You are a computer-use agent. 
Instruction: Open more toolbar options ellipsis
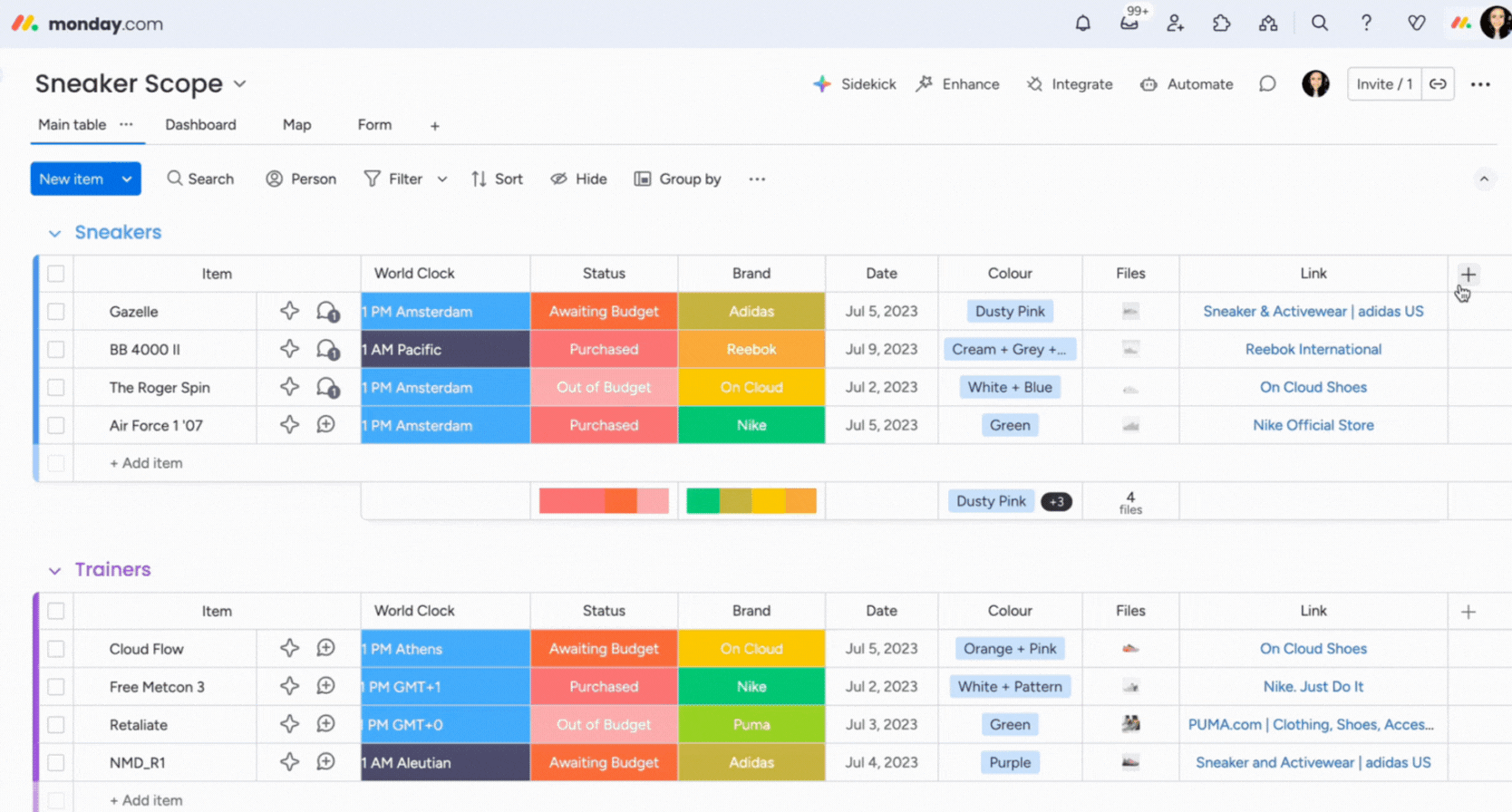[x=757, y=179]
